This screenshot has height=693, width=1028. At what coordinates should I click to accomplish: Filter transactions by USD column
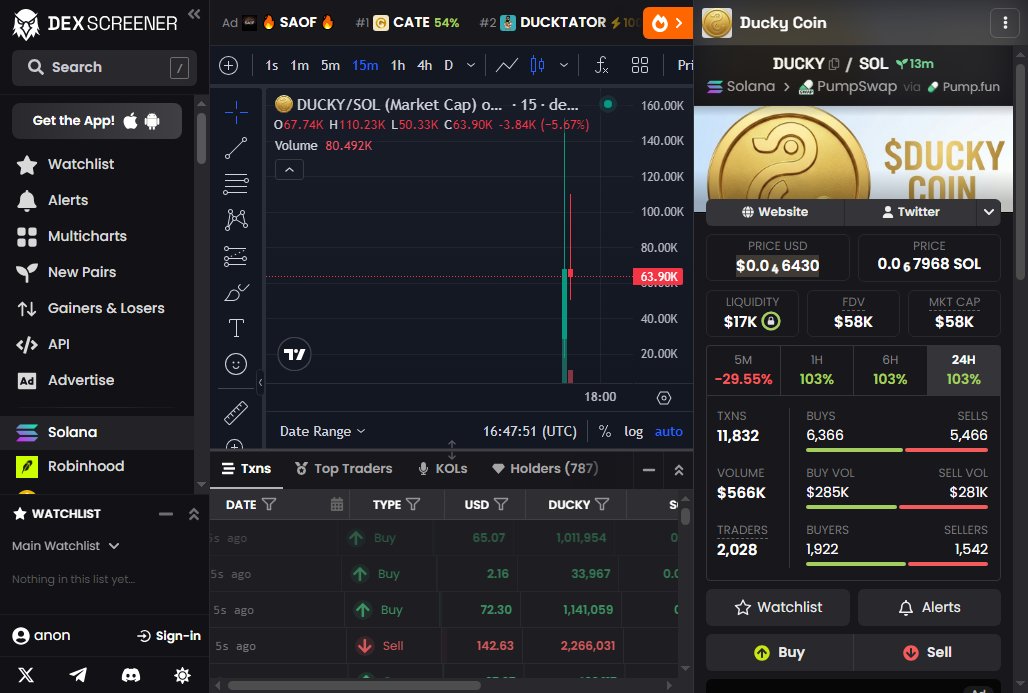tap(501, 504)
